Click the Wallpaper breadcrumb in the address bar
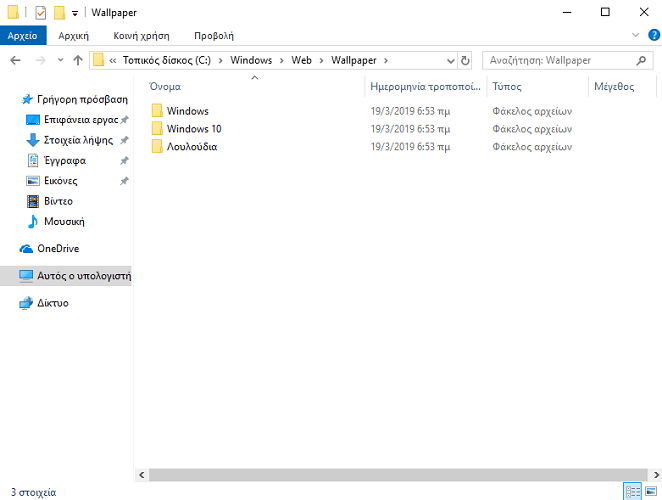The width and height of the screenshot is (662, 500). (x=353, y=60)
